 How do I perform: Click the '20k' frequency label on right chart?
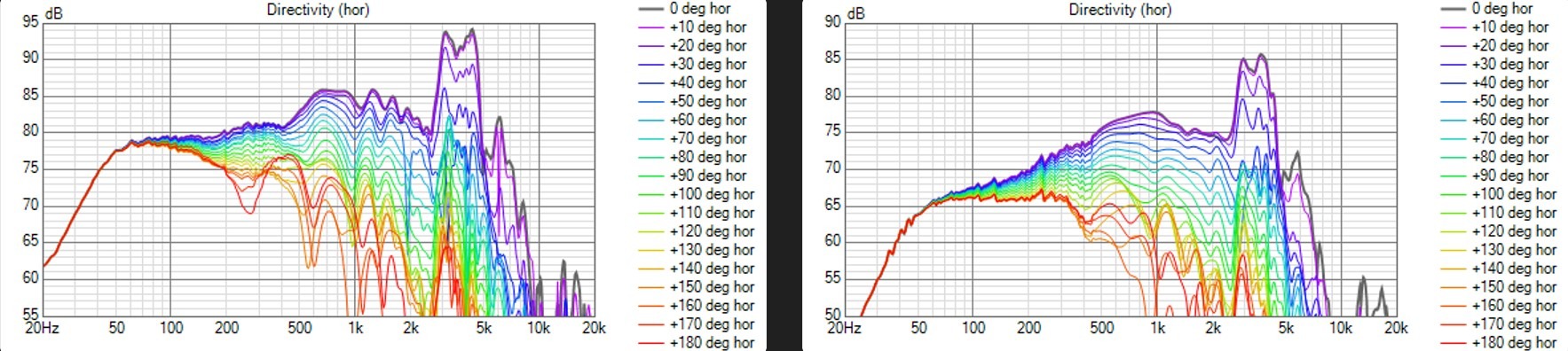pyautogui.click(x=1396, y=328)
